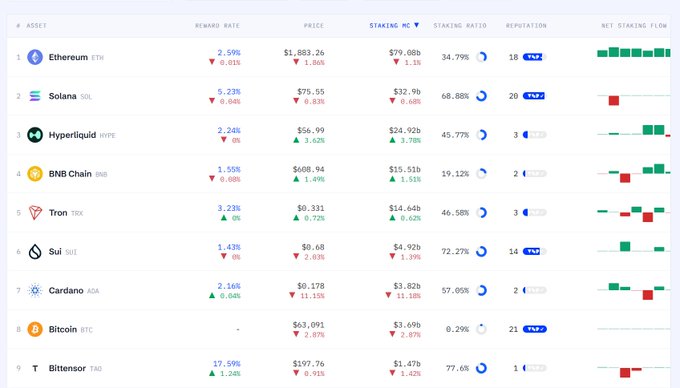Click the Ethereum logo icon
680x388 pixels.
[35, 57]
